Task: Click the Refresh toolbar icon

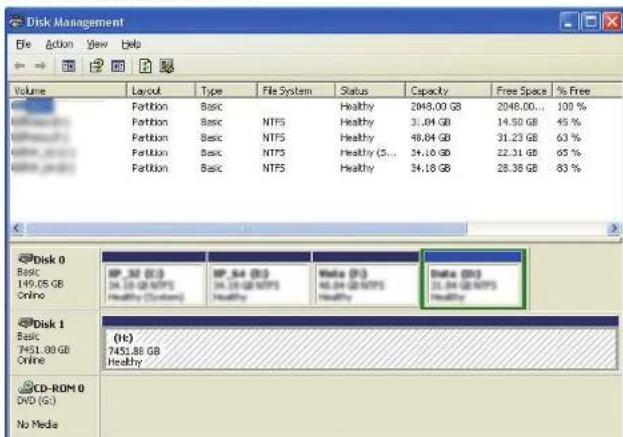Action: point(145,66)
